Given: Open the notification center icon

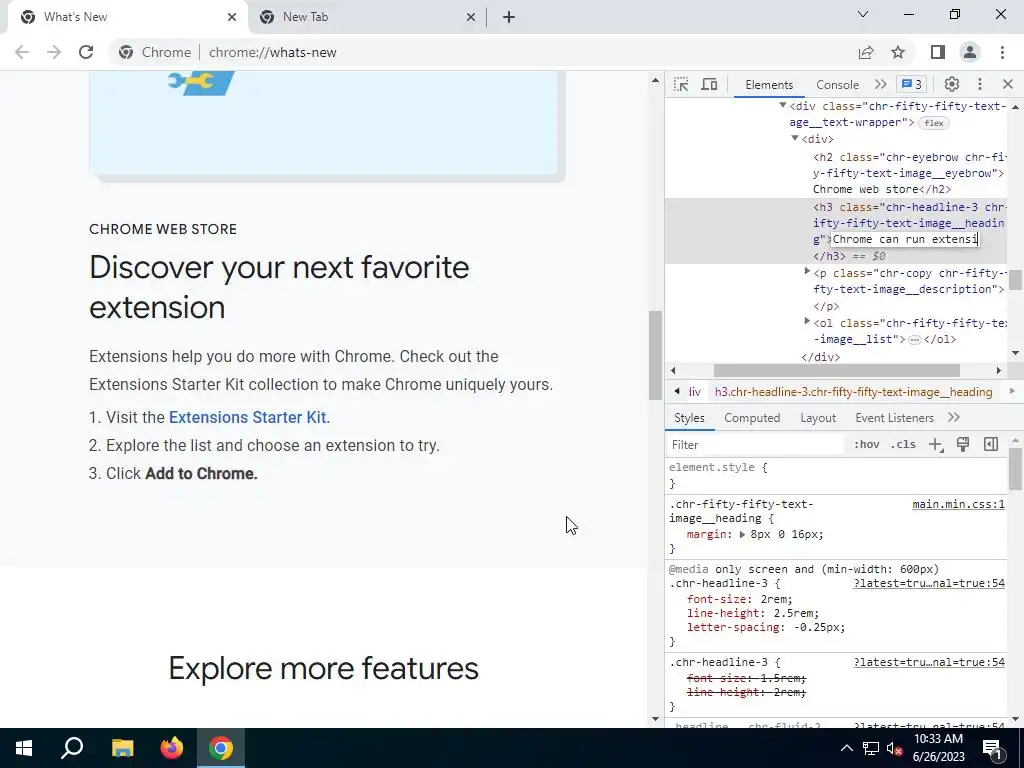Looking at the screenshot, I should point(992,749).
